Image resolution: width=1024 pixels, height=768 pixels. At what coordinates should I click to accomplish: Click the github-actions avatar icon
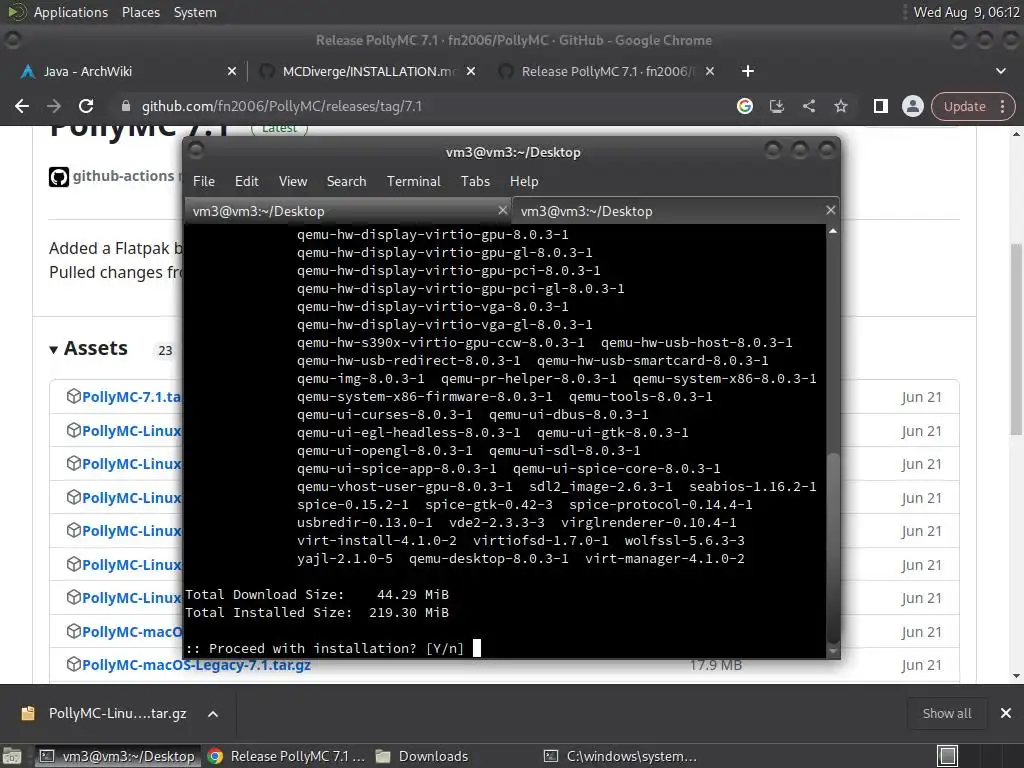click(x=59, y=176)
